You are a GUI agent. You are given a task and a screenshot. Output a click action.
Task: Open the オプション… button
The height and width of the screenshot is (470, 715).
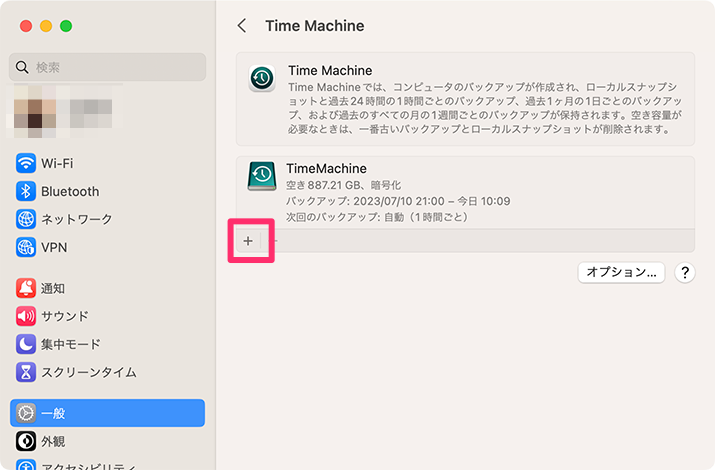point(621,272)
